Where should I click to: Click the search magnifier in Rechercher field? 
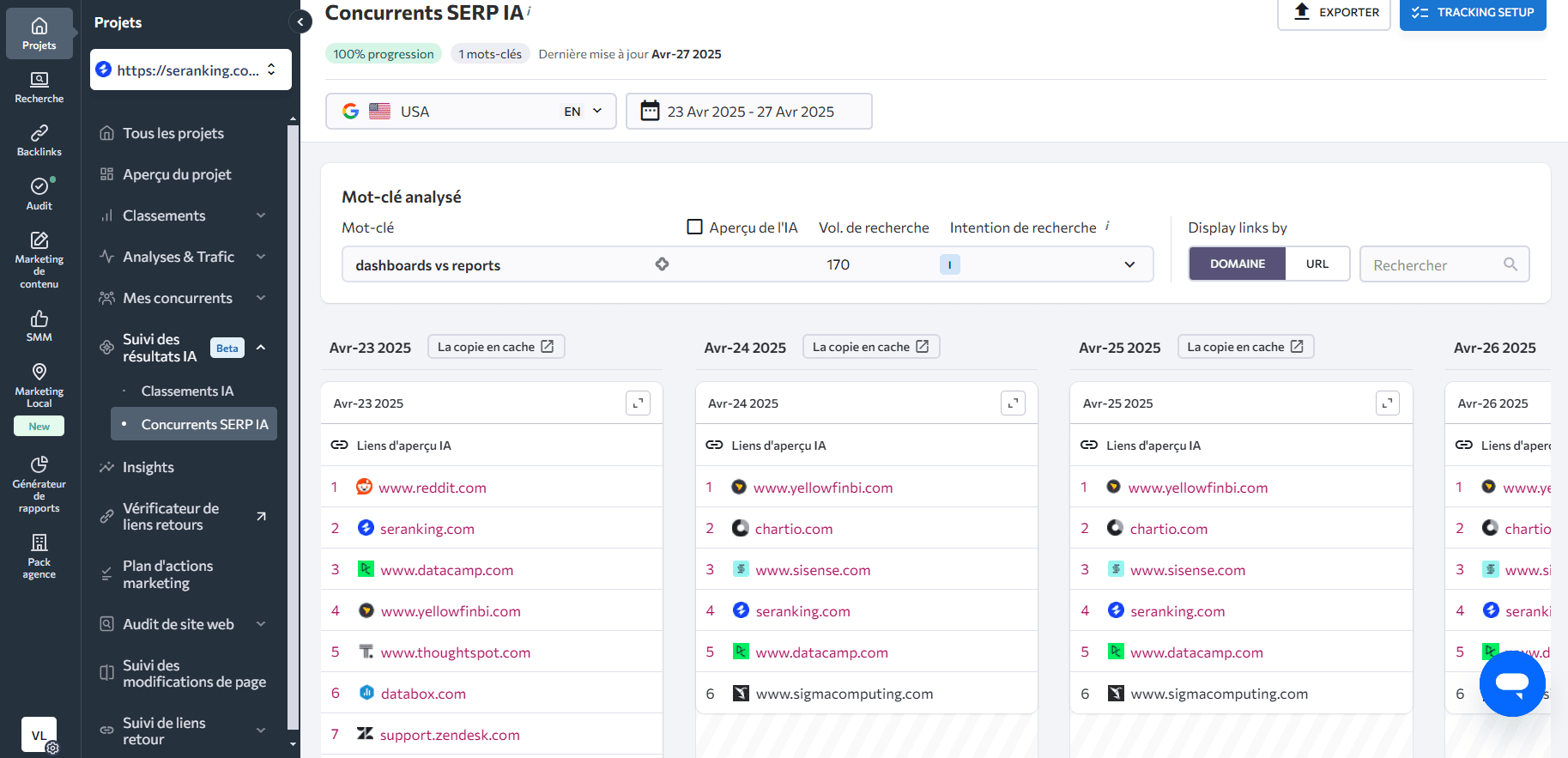(x=1510, y=264)
